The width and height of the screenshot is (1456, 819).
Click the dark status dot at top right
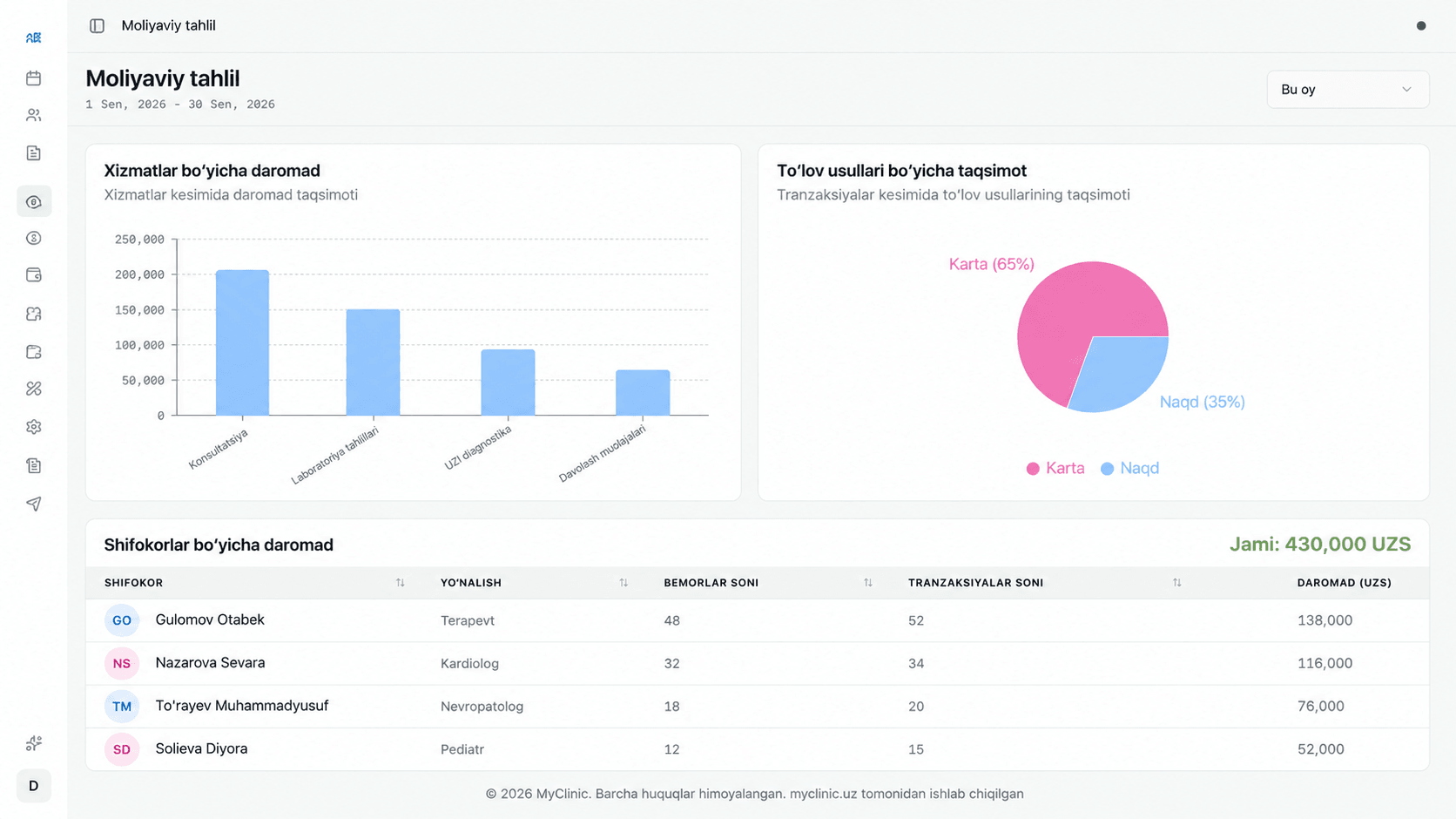point(1421,26)
